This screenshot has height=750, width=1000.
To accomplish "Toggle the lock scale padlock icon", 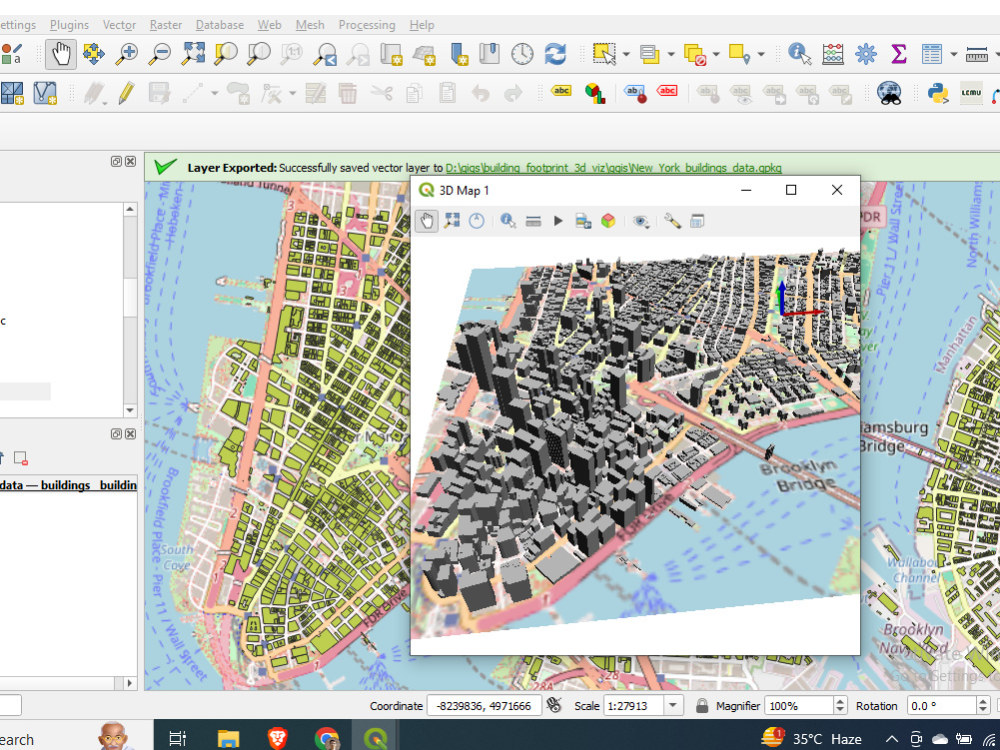I will pyautogui.click(x=702, y=706).
